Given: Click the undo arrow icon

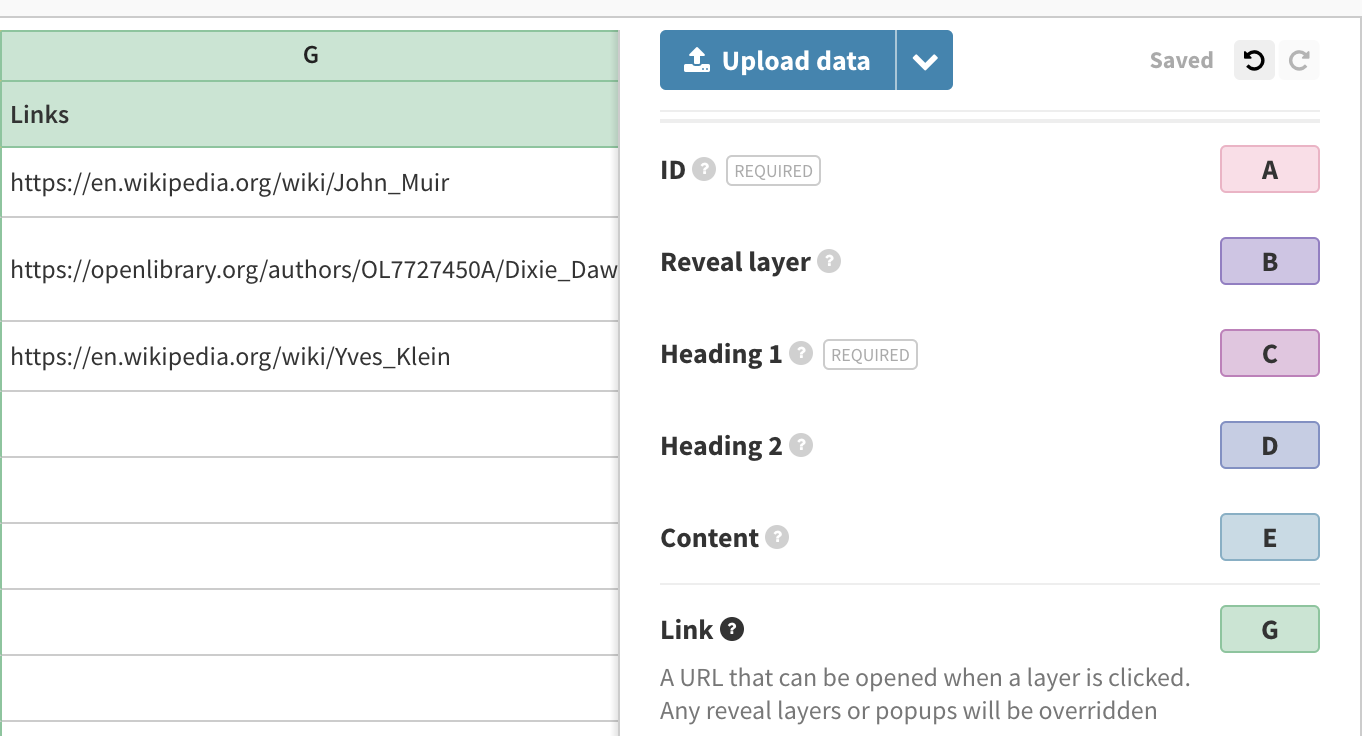Looking at the screenshot, I should click(x=1254, y=61).
